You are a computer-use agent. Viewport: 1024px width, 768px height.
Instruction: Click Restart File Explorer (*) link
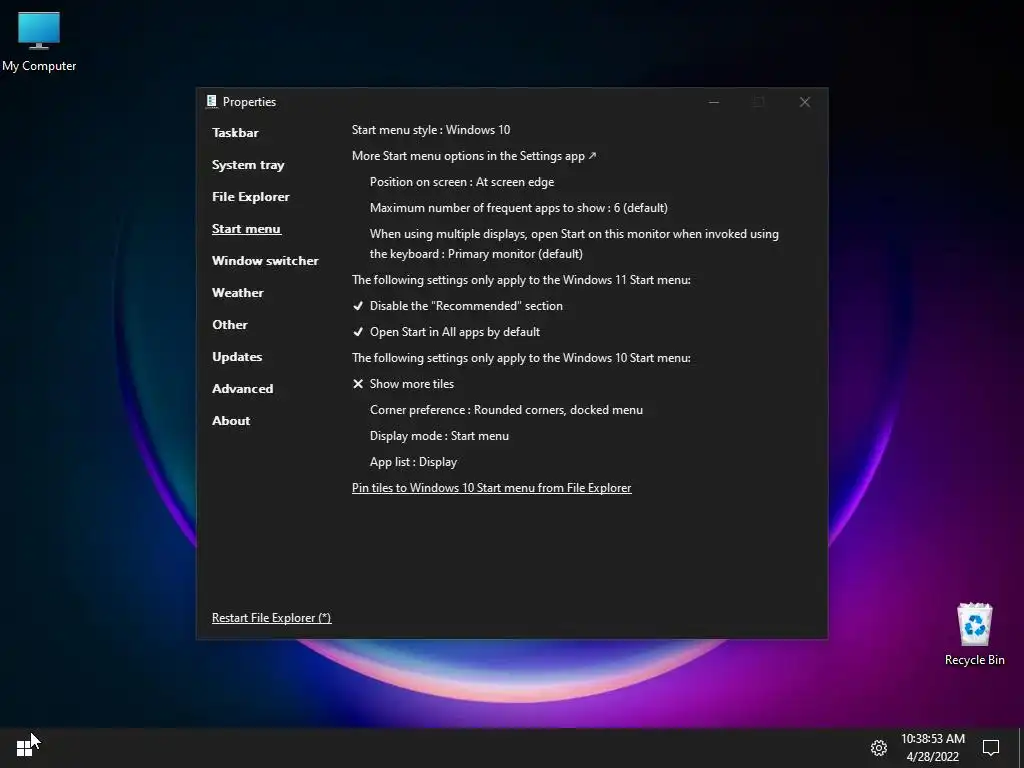click(x=272, y=618)
